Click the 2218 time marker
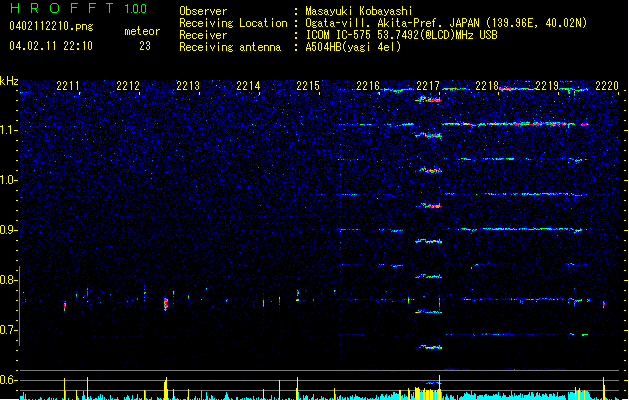Image resolution: width=629 pixels, height=400 pixels. (487, 86)
